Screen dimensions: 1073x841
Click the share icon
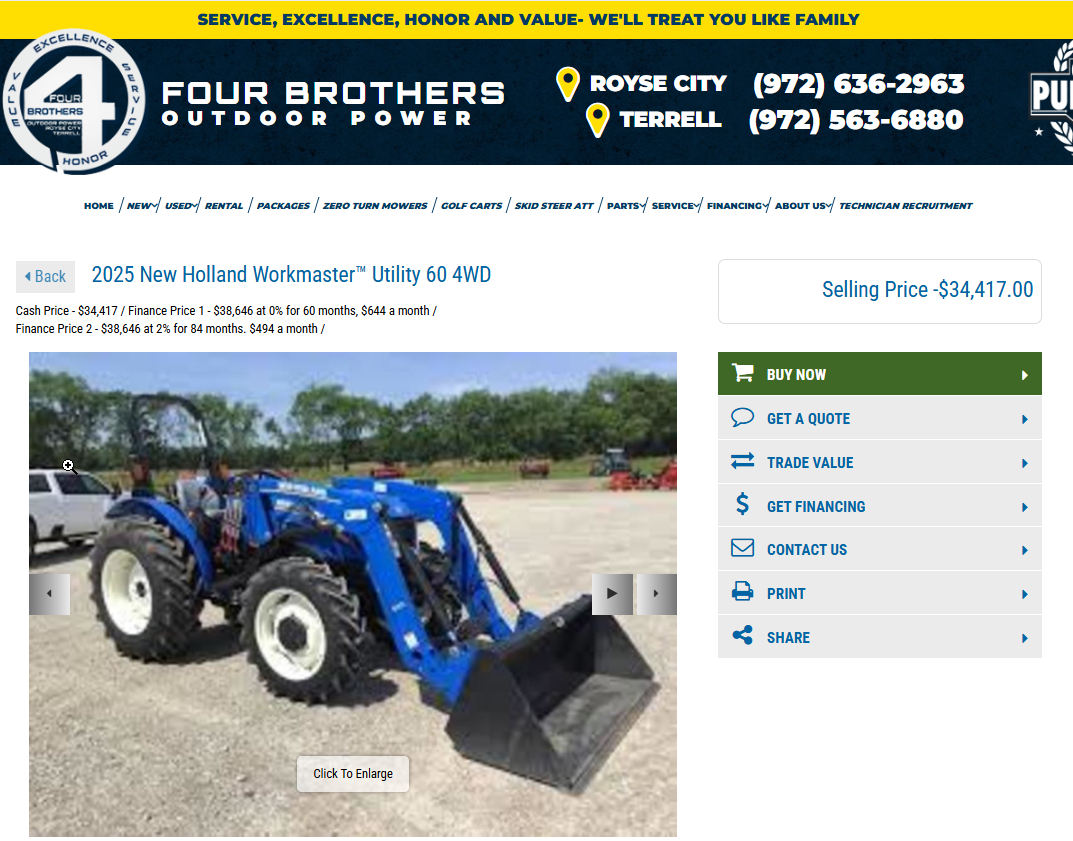tap(742, 636)
